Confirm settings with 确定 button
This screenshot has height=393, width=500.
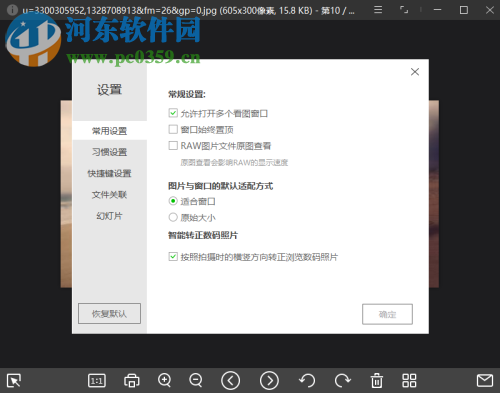(x=387, y=314)
